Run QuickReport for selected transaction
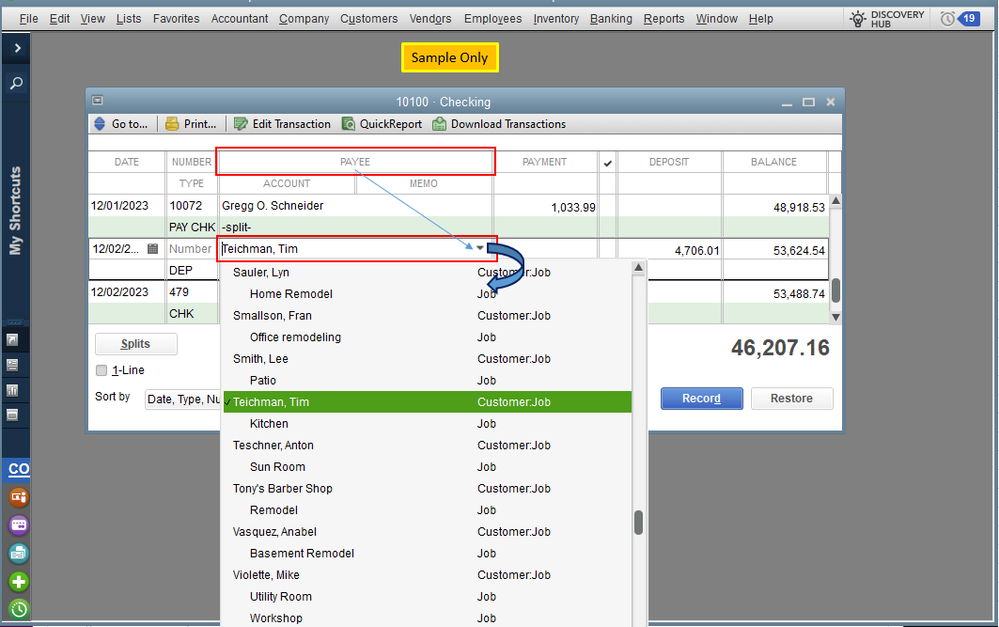 point(382,124)
